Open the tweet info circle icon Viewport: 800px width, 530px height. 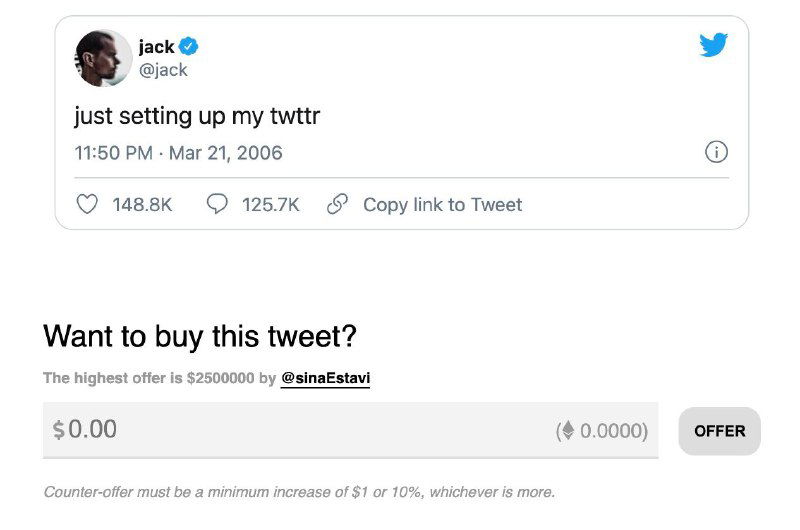point(716,153)
